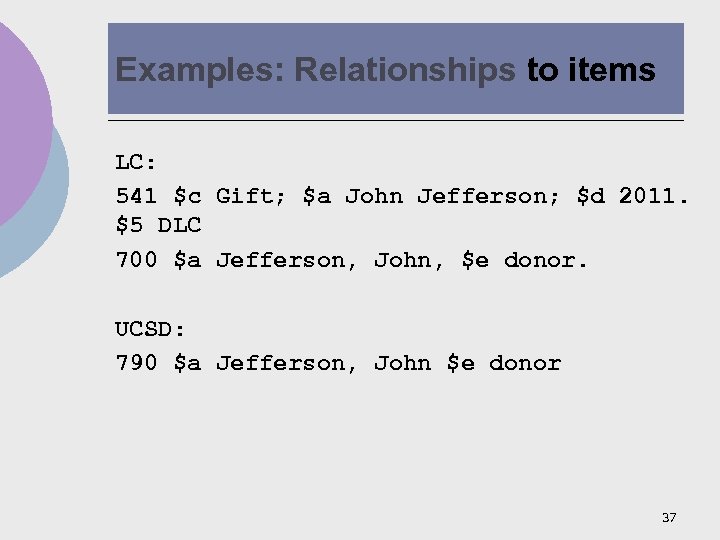Click "$e donor" in the 790 line
Screen dimensions: 720x540
tap(504, 363)
